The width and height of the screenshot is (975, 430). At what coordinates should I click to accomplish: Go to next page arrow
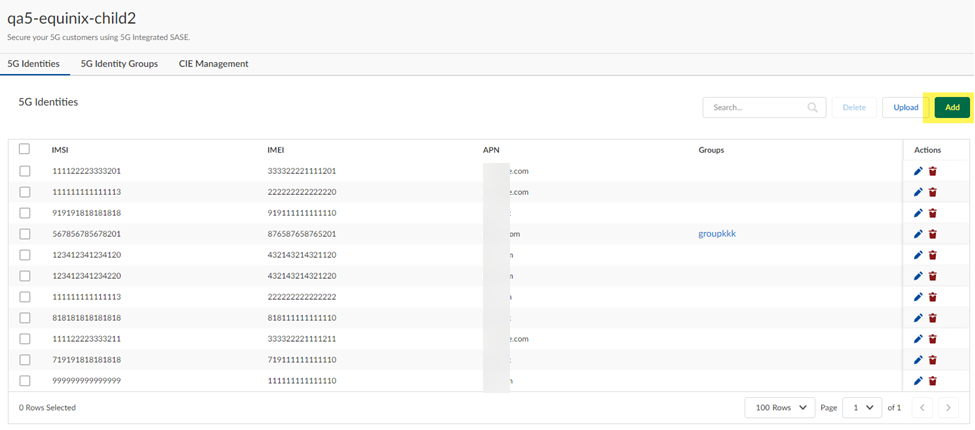click(948, 408)
